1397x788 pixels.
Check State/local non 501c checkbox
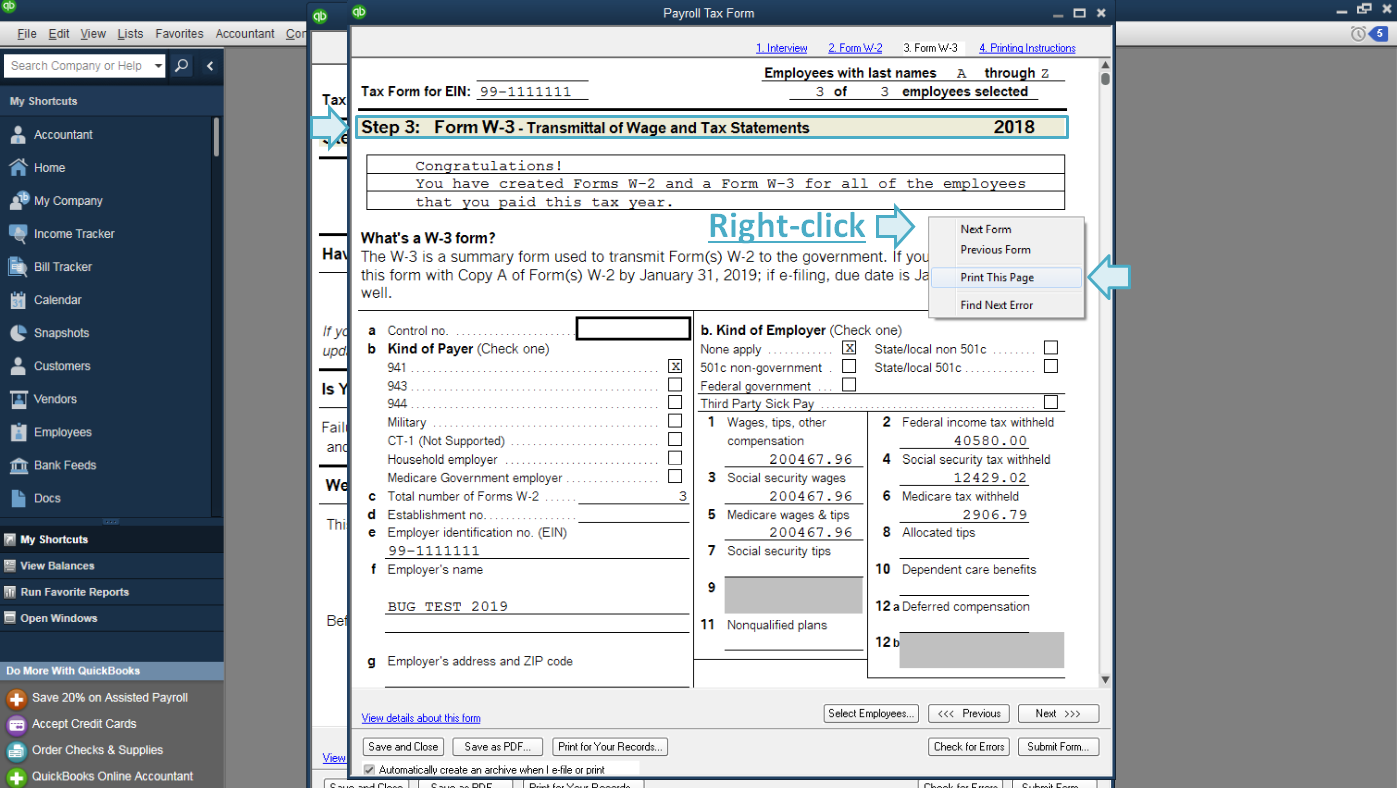coord(1051,348)
